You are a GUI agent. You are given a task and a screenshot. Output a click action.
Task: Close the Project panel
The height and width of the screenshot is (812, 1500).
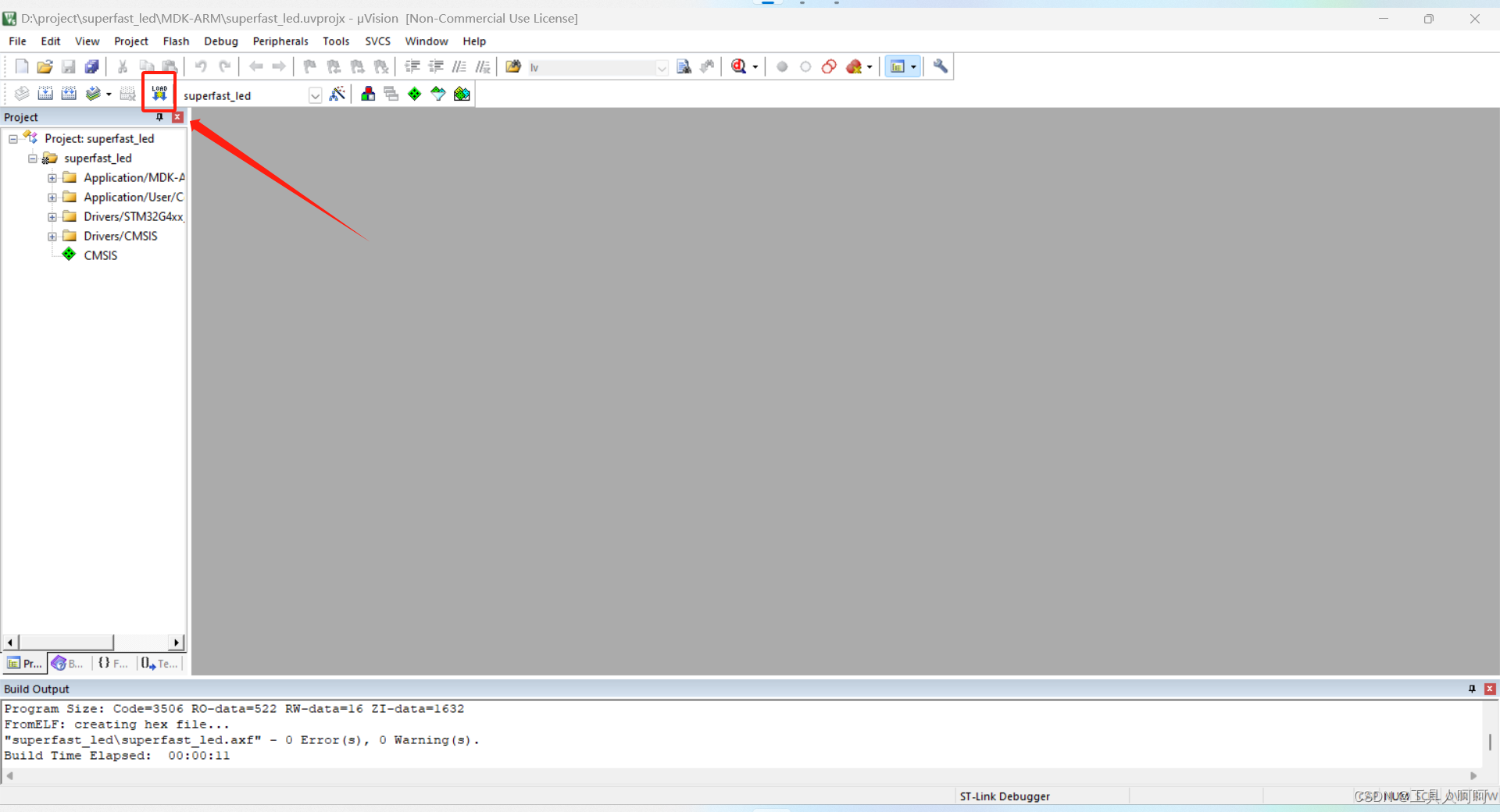178,117
